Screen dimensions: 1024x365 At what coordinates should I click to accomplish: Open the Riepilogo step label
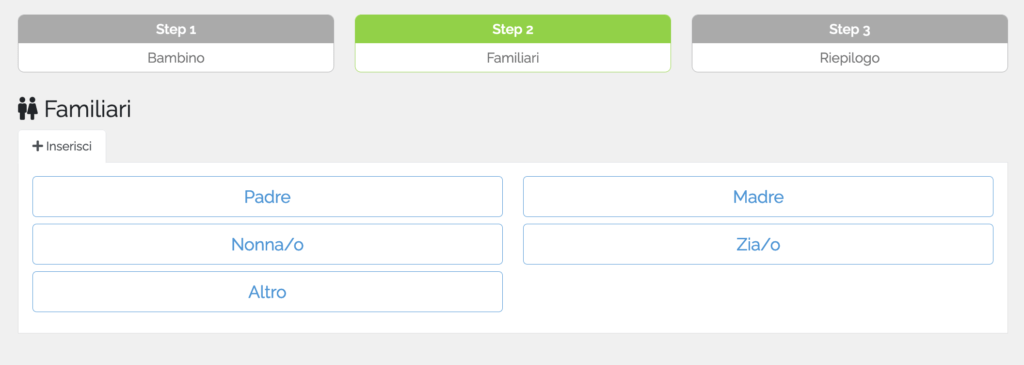pyautogui.click(x=850, y=57)
